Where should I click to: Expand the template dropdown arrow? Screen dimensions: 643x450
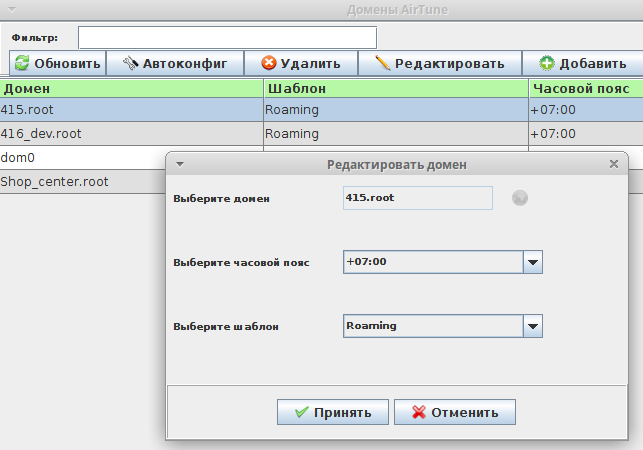tap(533, 326)
